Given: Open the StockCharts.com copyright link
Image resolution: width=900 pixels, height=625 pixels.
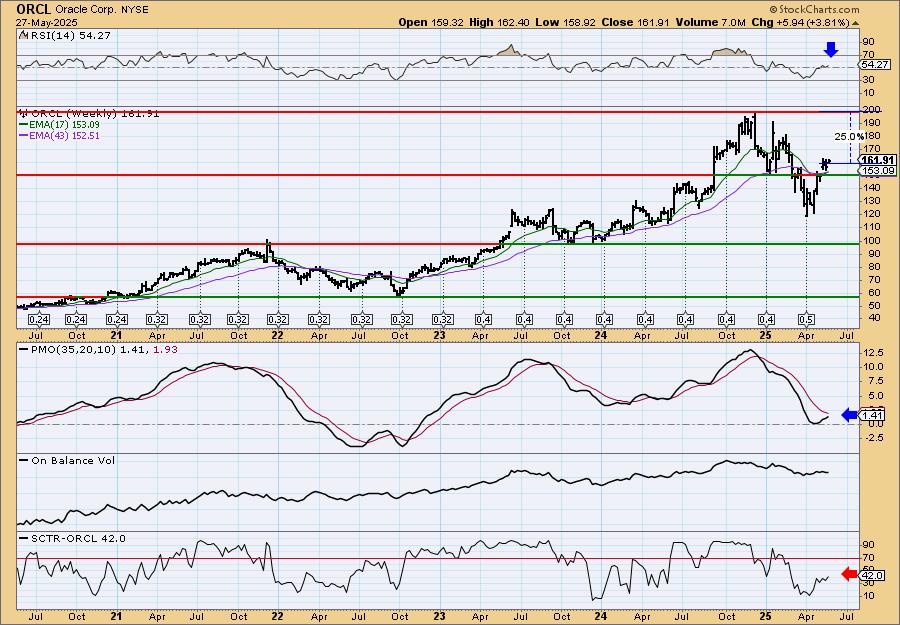Looking at the screenshot, I should click(814, 9).
